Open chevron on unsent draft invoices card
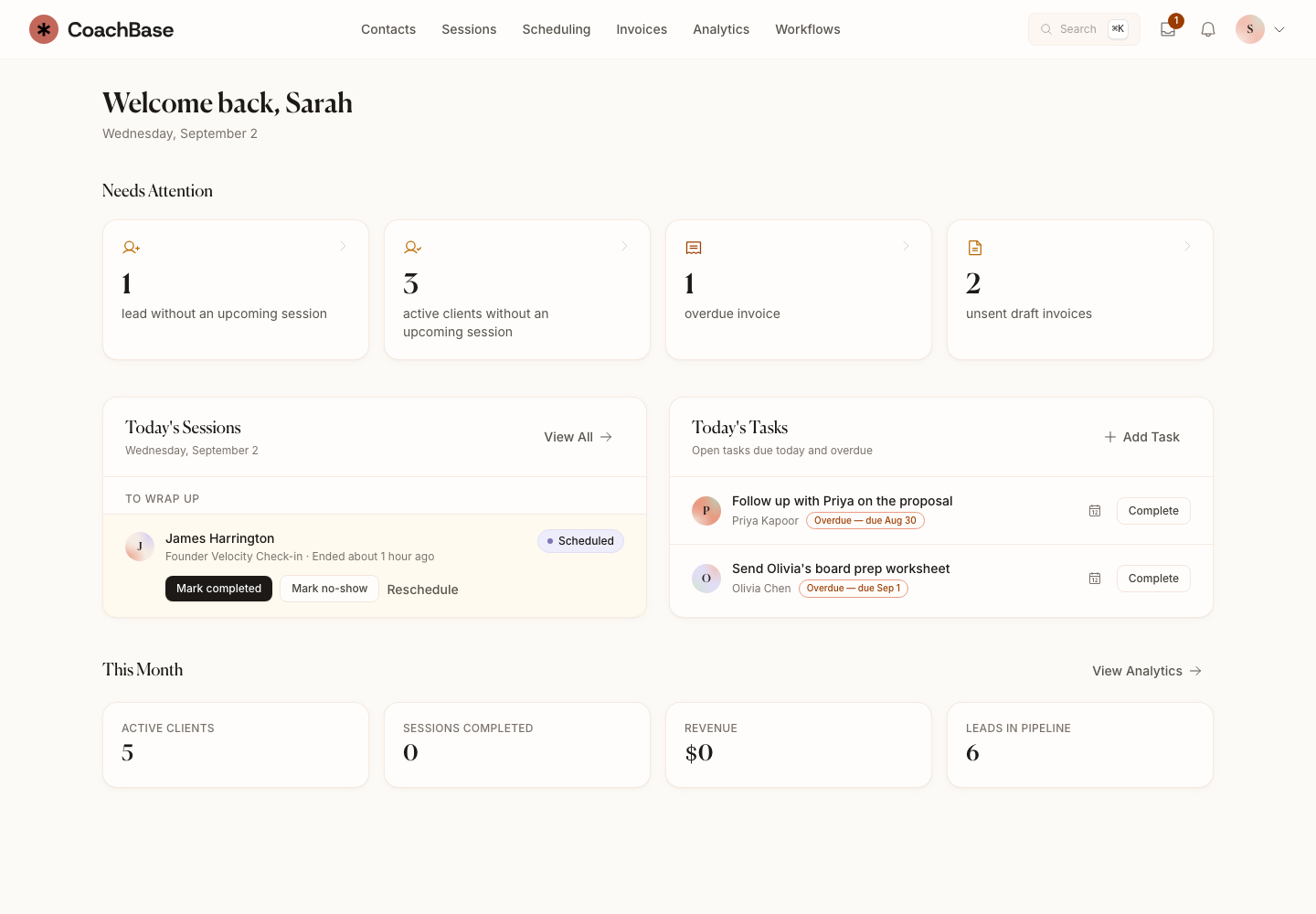1316x914 pixels. coord(1187,246)
